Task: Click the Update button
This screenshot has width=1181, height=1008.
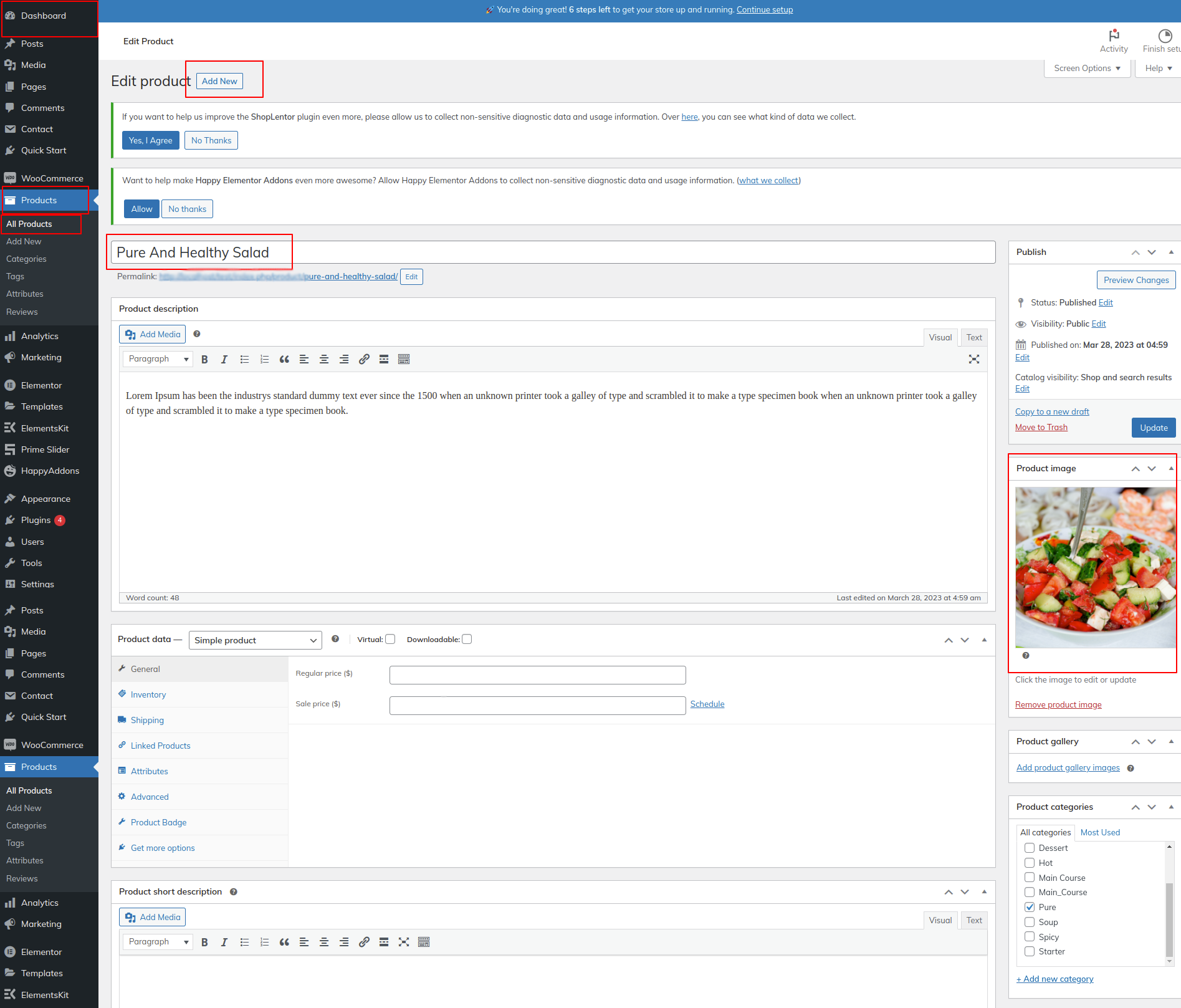Action: 1154,428
